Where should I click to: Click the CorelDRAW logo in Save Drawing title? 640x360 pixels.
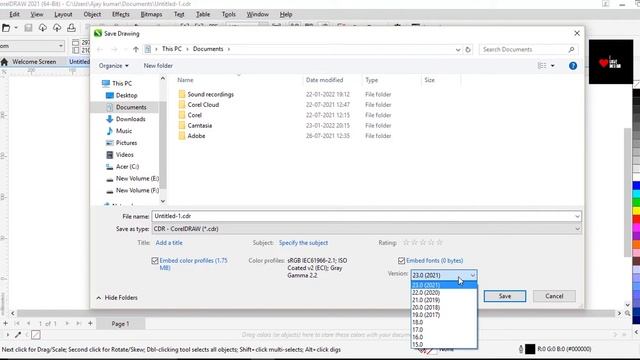pyautogui.click(x=98, y=33)
